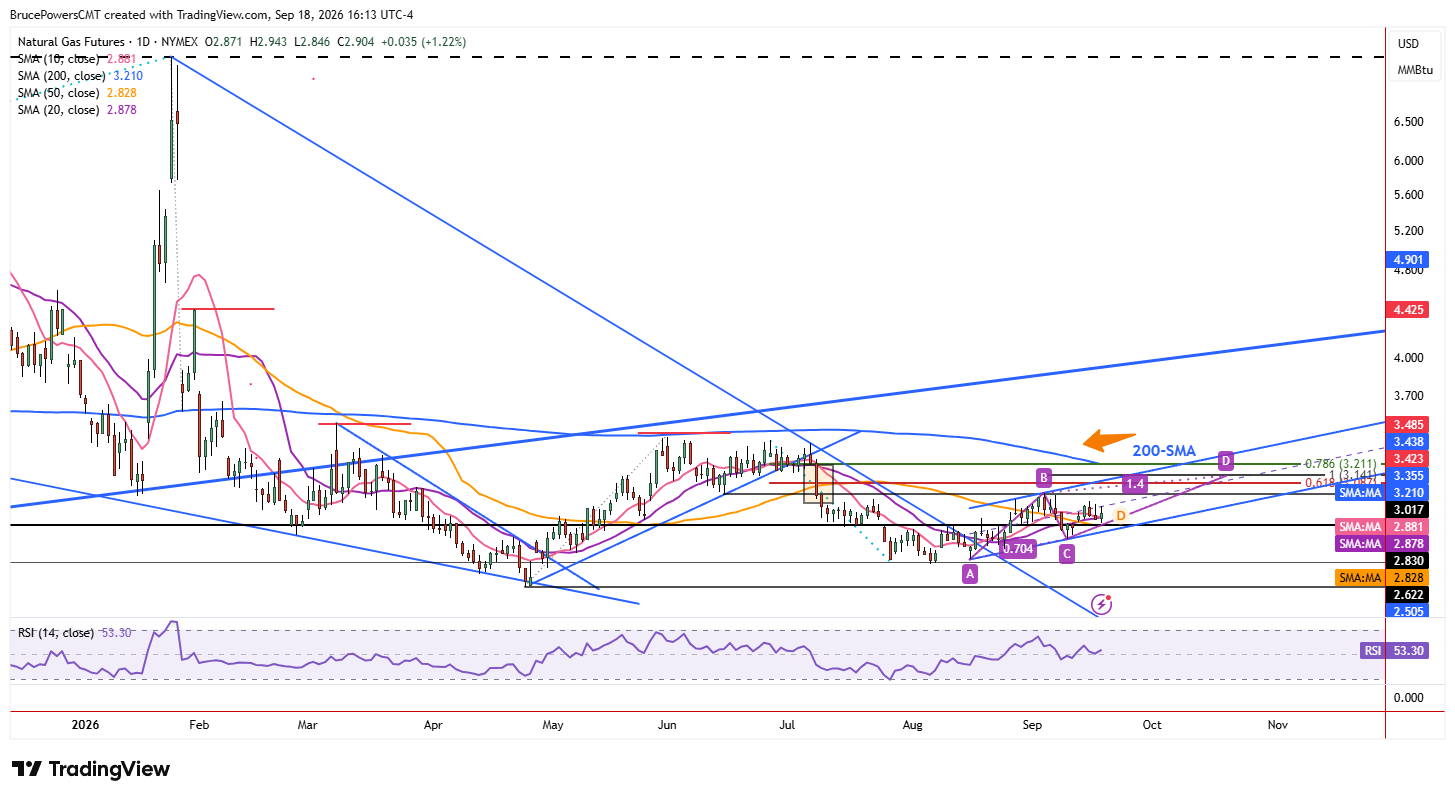1455x799 pixels.
Task: Click the red 4.425 price-scale label
Action: coord(1408,310)
